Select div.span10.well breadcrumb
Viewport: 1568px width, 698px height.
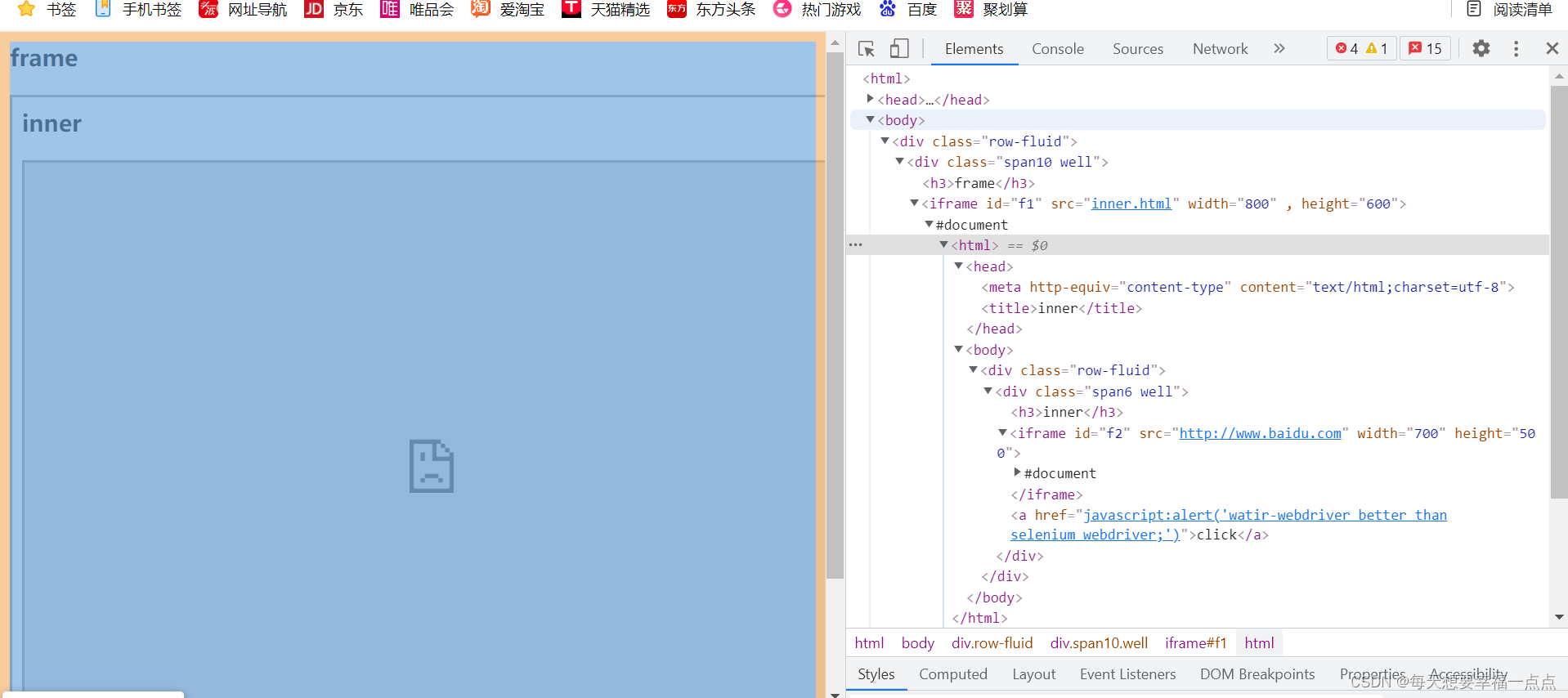click(1099, 643)
